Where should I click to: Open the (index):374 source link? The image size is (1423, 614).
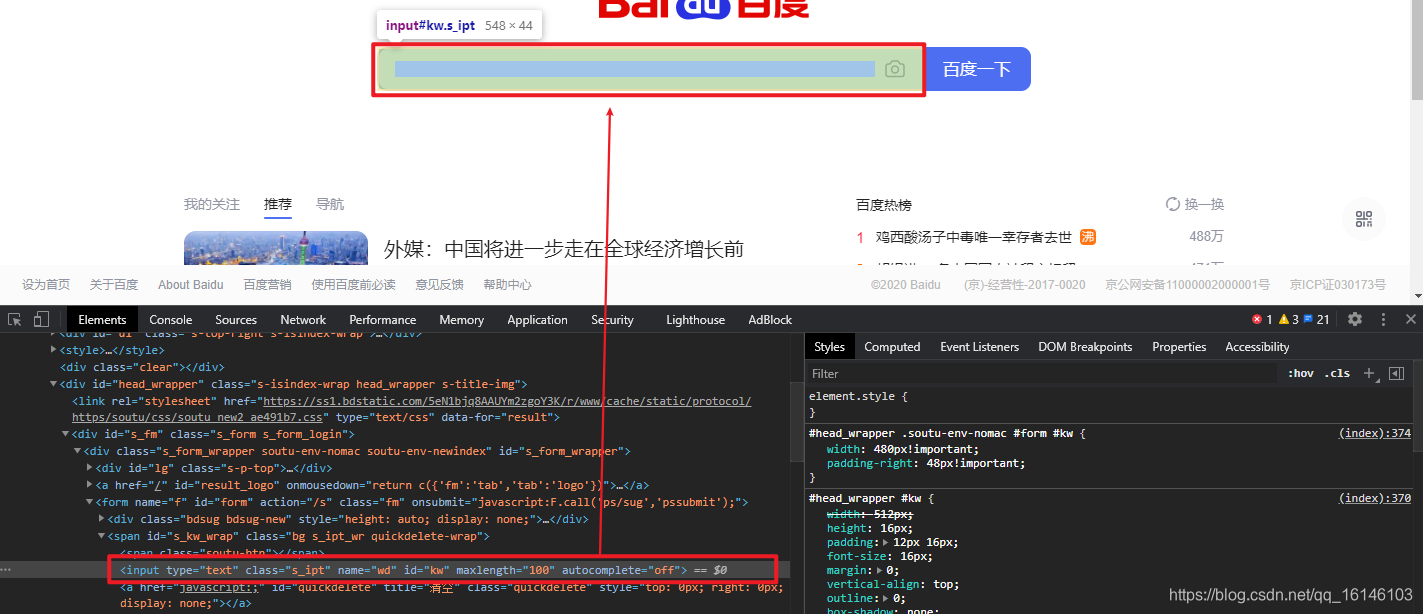coord(1375,433)
